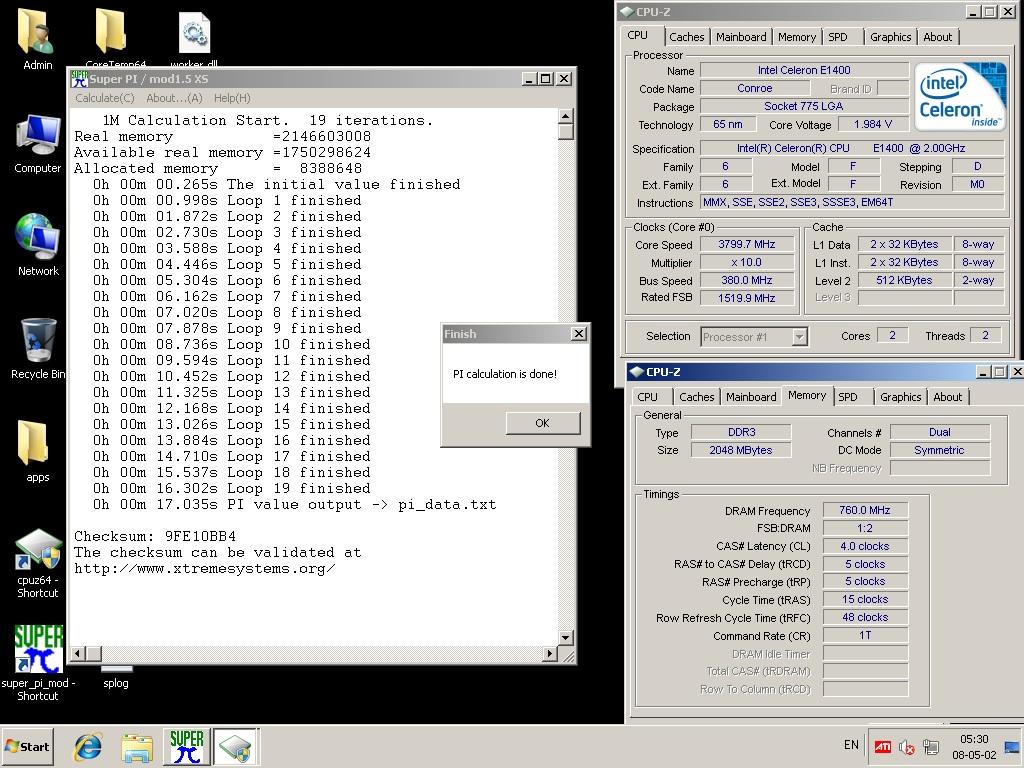Click the Super PI horizontal scrollbar left arrow
Viewport: 1024px width, 768px height.
tap(78, 653)
